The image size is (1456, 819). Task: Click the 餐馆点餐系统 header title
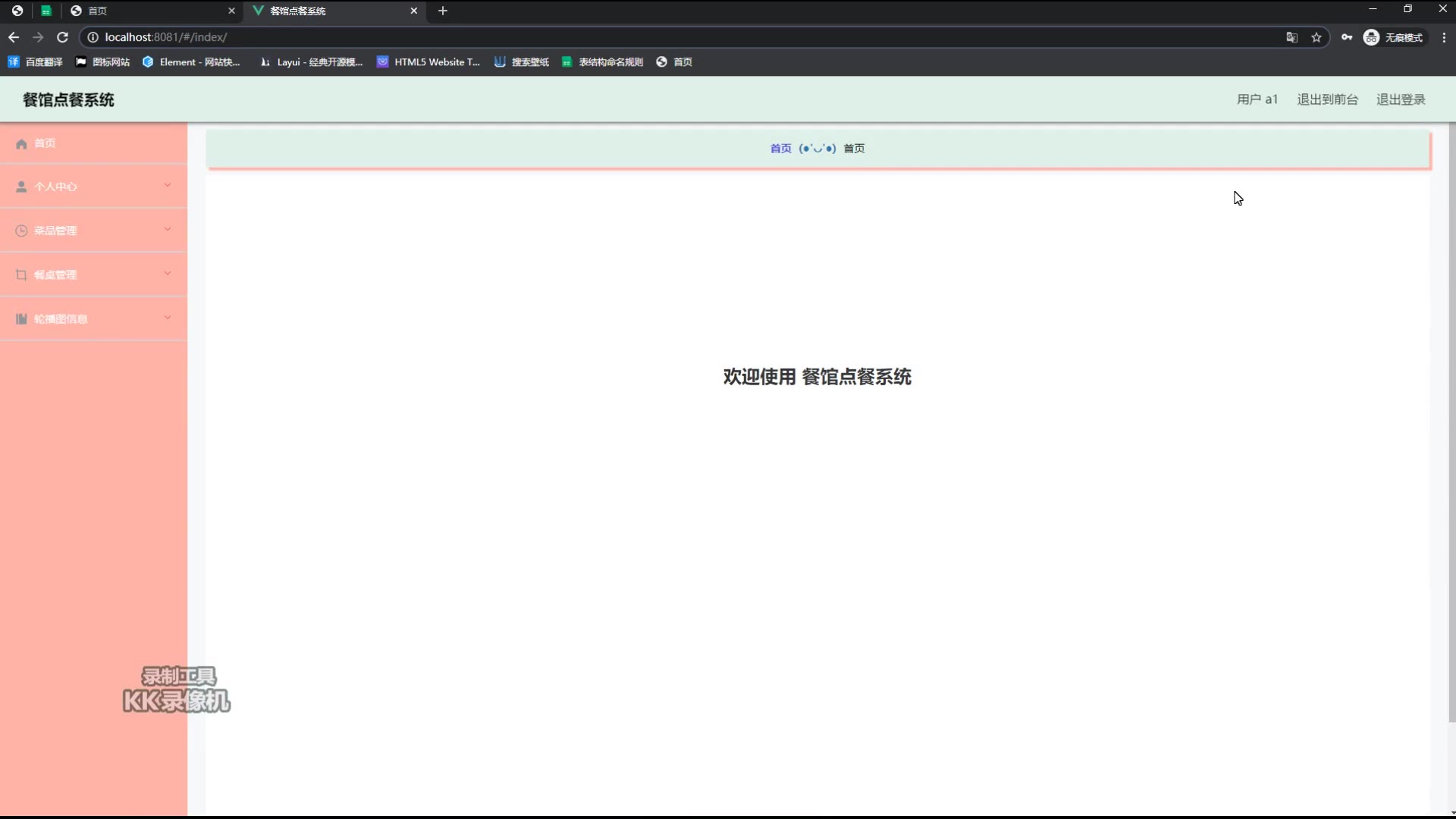pyautogui.click(x=68, y=100)
